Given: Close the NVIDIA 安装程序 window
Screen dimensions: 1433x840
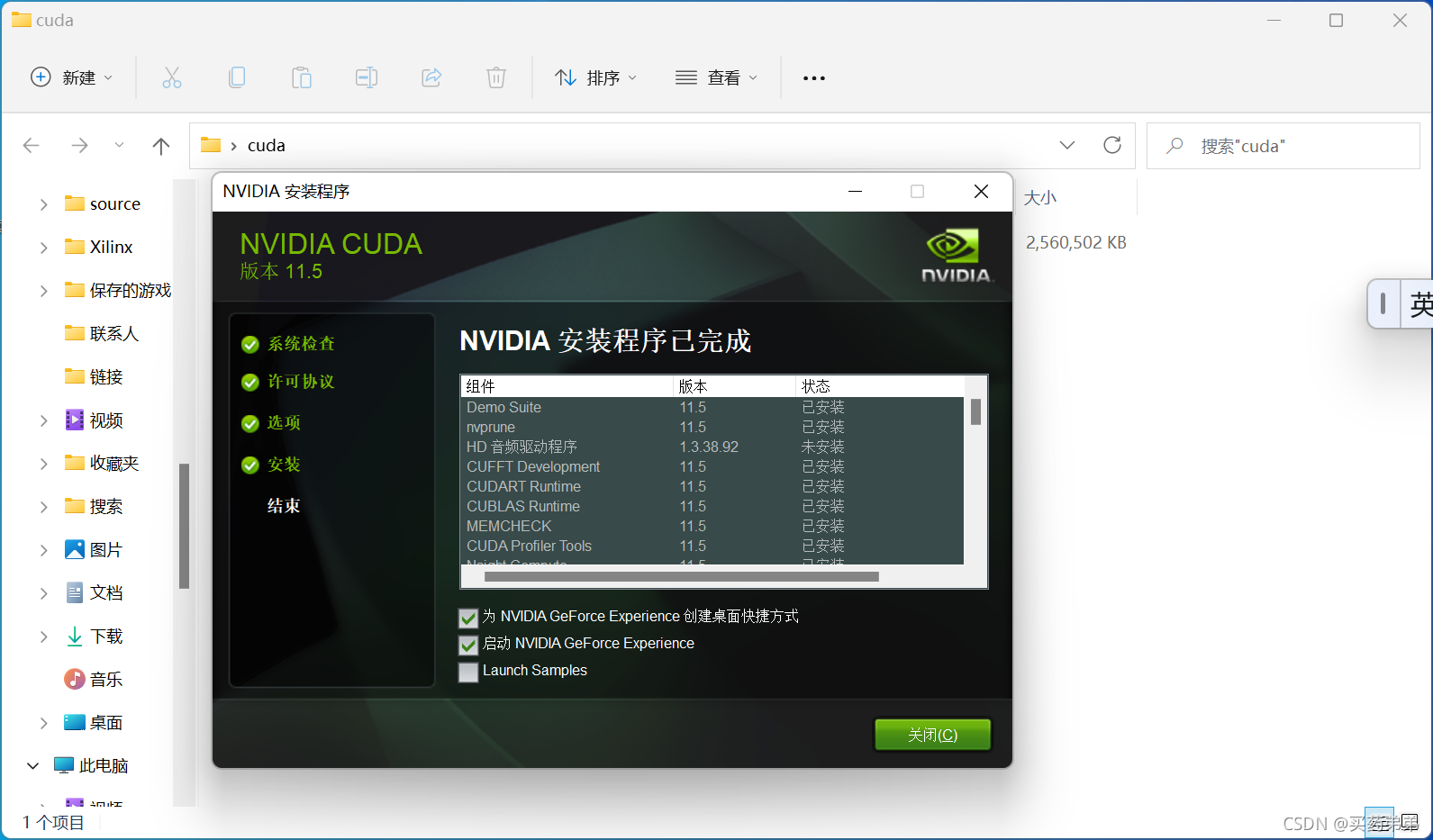Looking at the screenshot, I should coord(981,191).
